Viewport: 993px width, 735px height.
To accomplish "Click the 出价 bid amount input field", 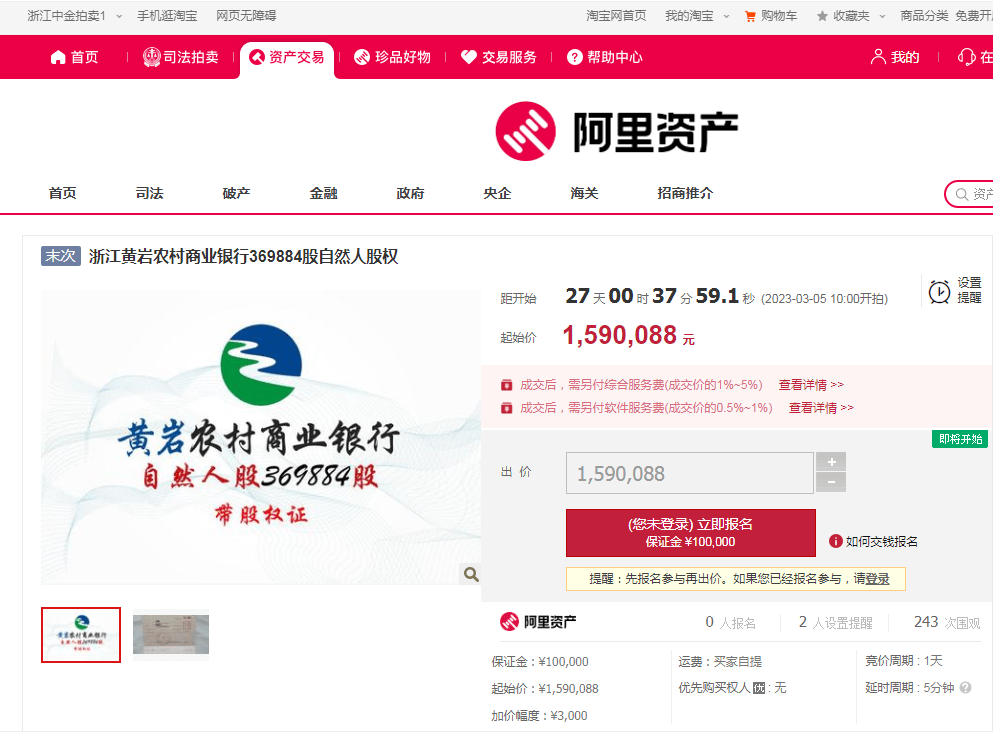I will pos(690,473).
